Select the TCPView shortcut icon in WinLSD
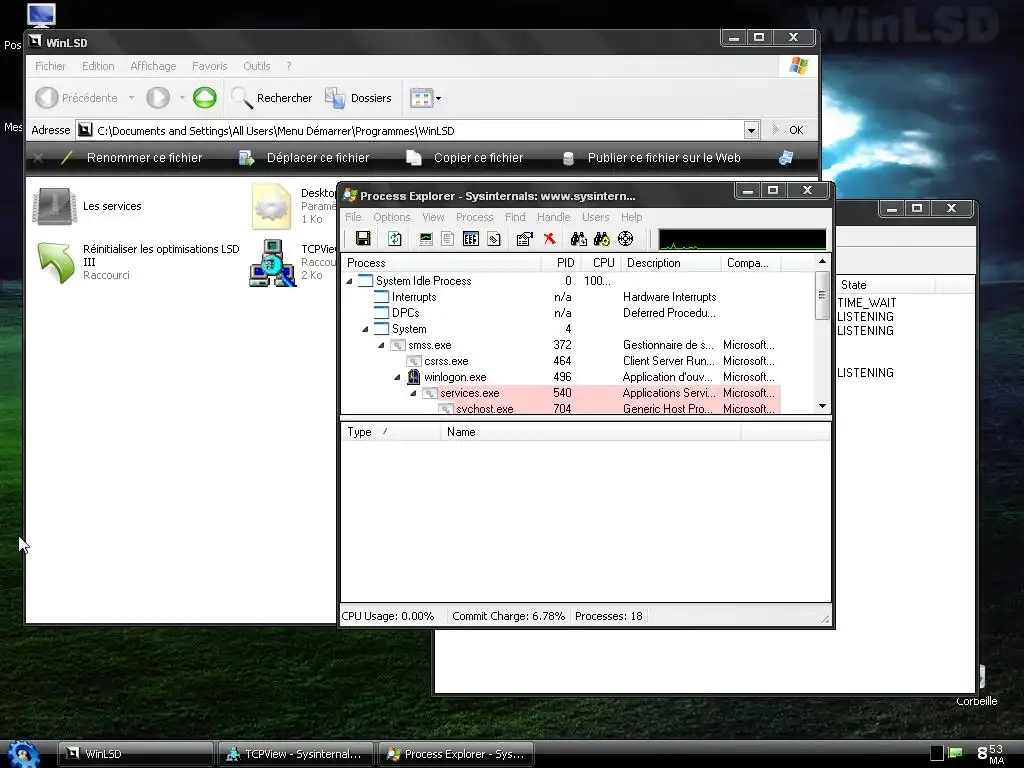Screen dimensions: 1024x768 click(272, 263)
